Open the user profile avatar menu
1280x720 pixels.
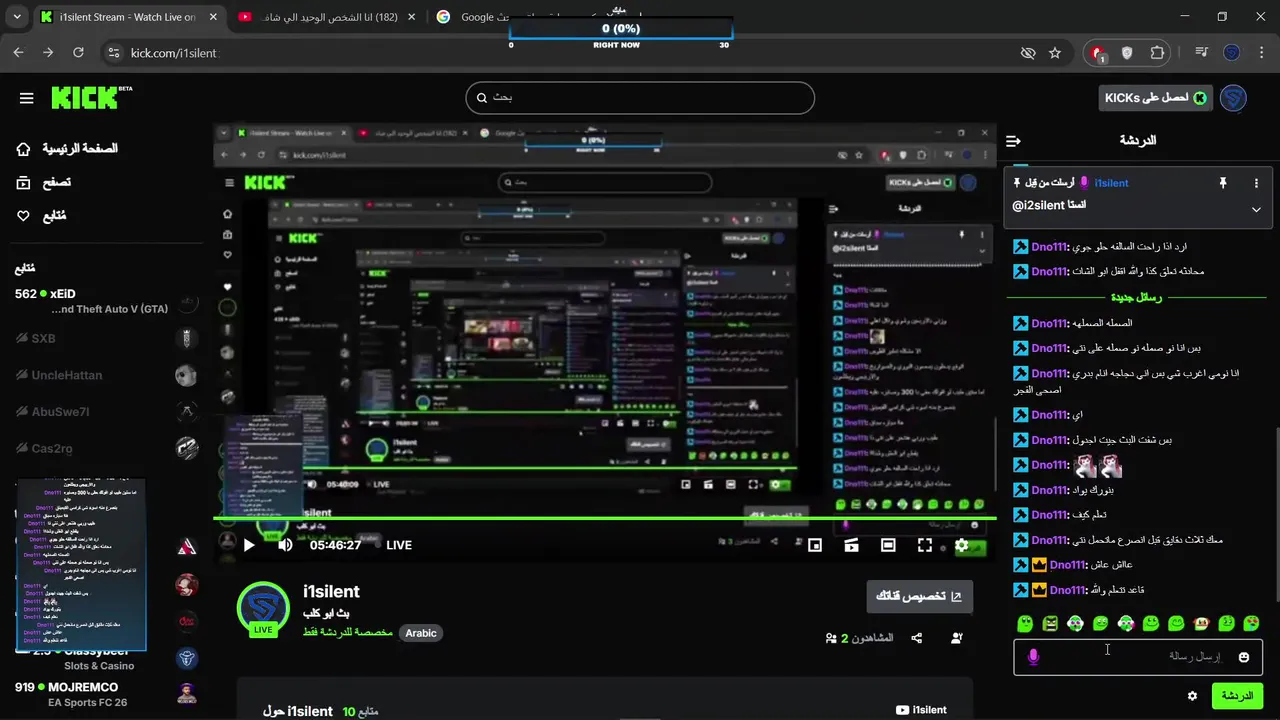coord(1233,98)
